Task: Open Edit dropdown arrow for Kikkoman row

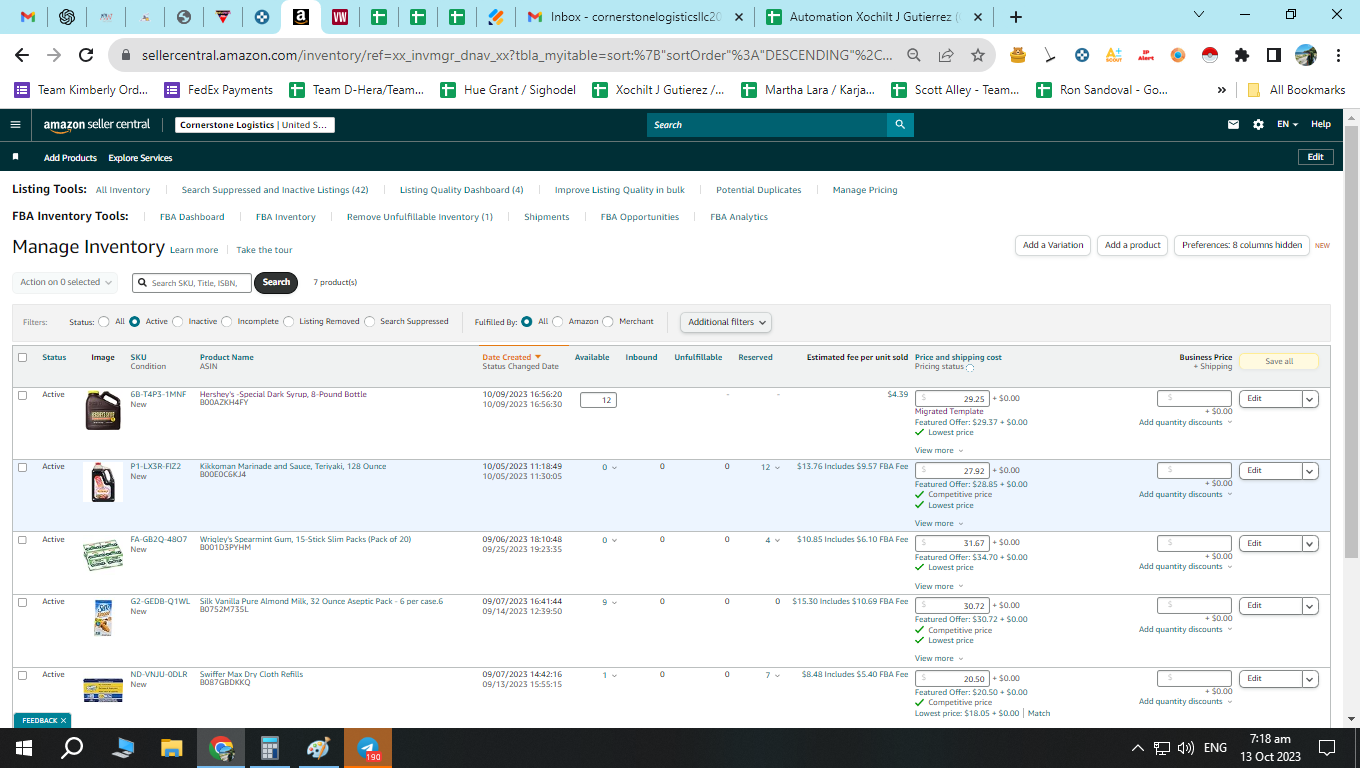Action: [x=1310, y=471]
